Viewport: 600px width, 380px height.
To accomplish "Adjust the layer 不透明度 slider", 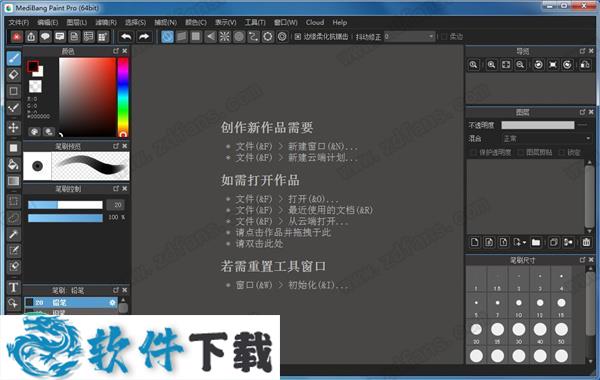I will click(x=538, y=125).
